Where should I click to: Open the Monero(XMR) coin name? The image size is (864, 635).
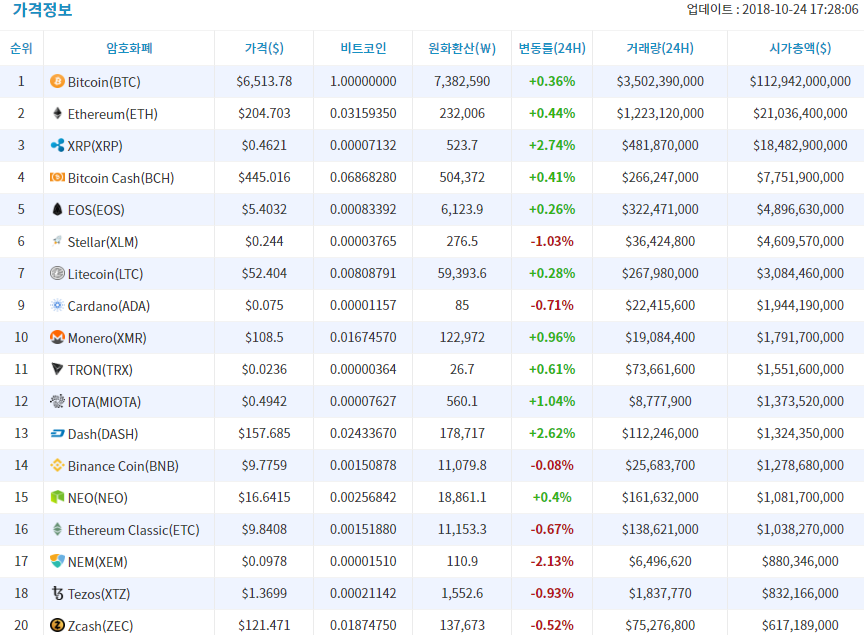[107, 338]
